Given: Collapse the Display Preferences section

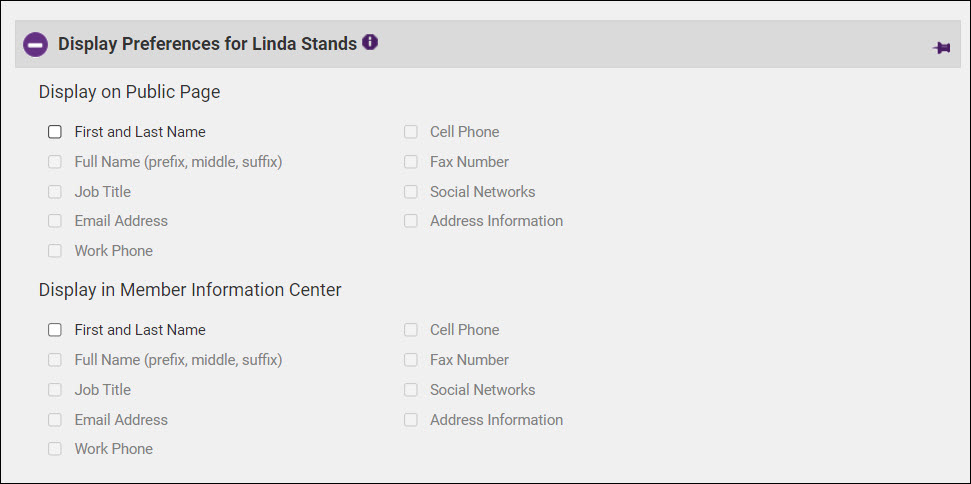Looking at the screenshot, I should click(x=36, y=45).
